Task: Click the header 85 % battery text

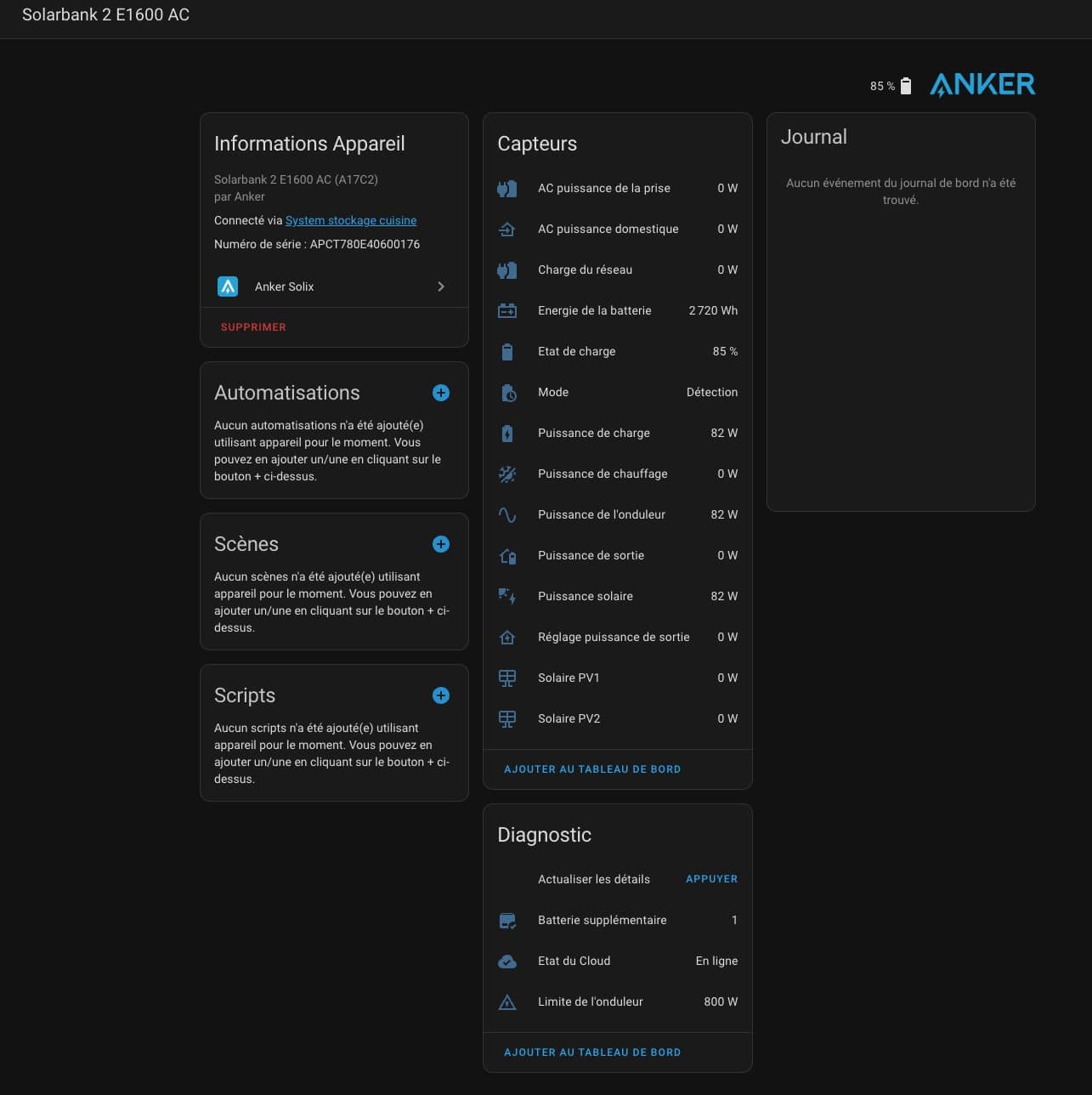Action: 882,86
